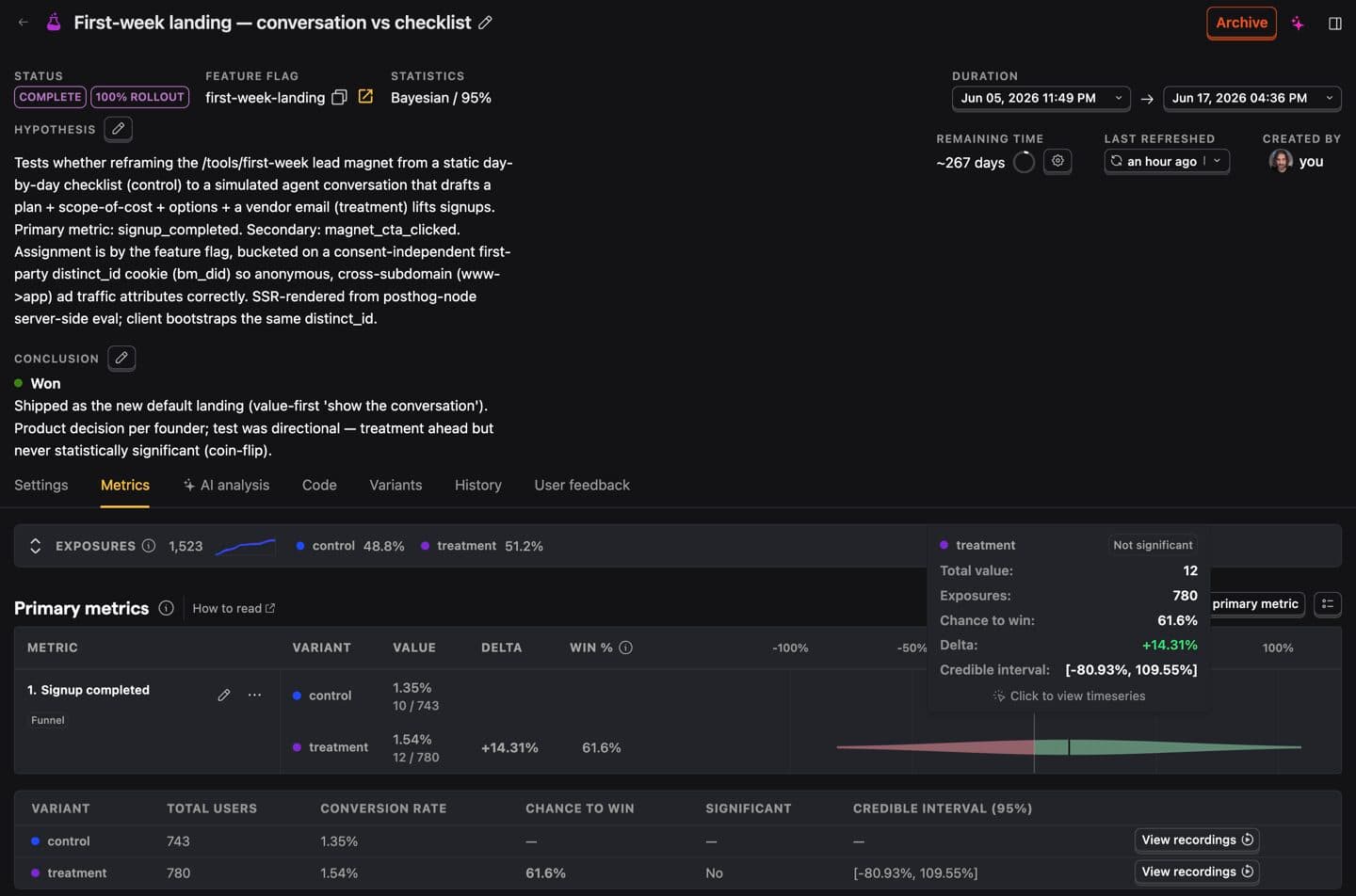Image resolution: width=1356 pixels, height=896 pixels.
Task: Edit the conclusion with pencil button
Action: click(121, 358)
